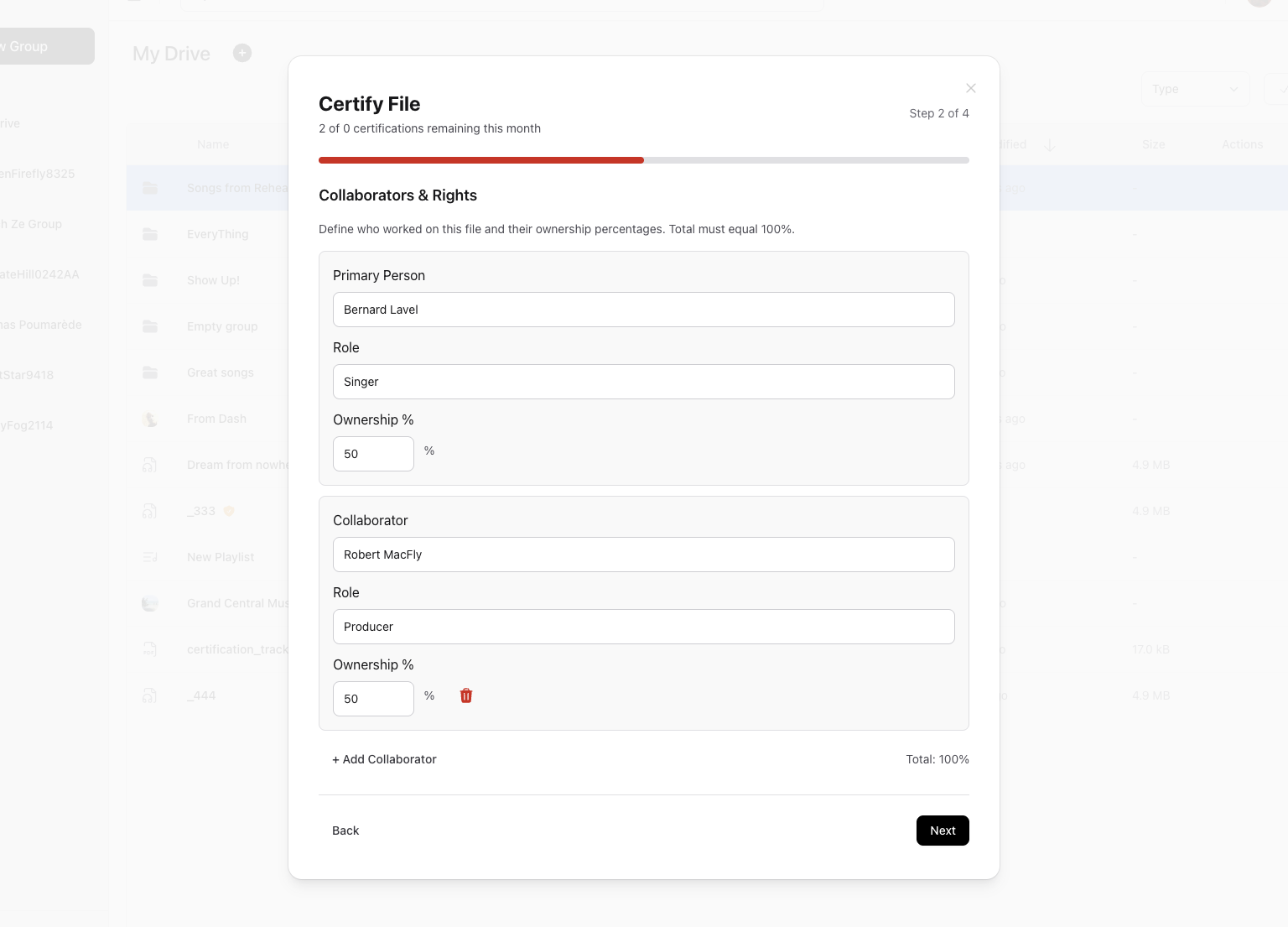Toggle sort order on the Modified column
Viewport: 1288px width, 927px height.
1050,144
